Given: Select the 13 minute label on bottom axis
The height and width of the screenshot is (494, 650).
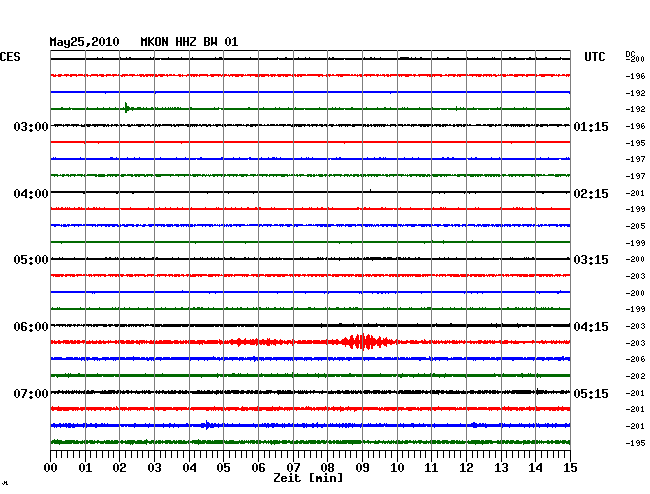Looking at the screenshot, I should point(501,467).
